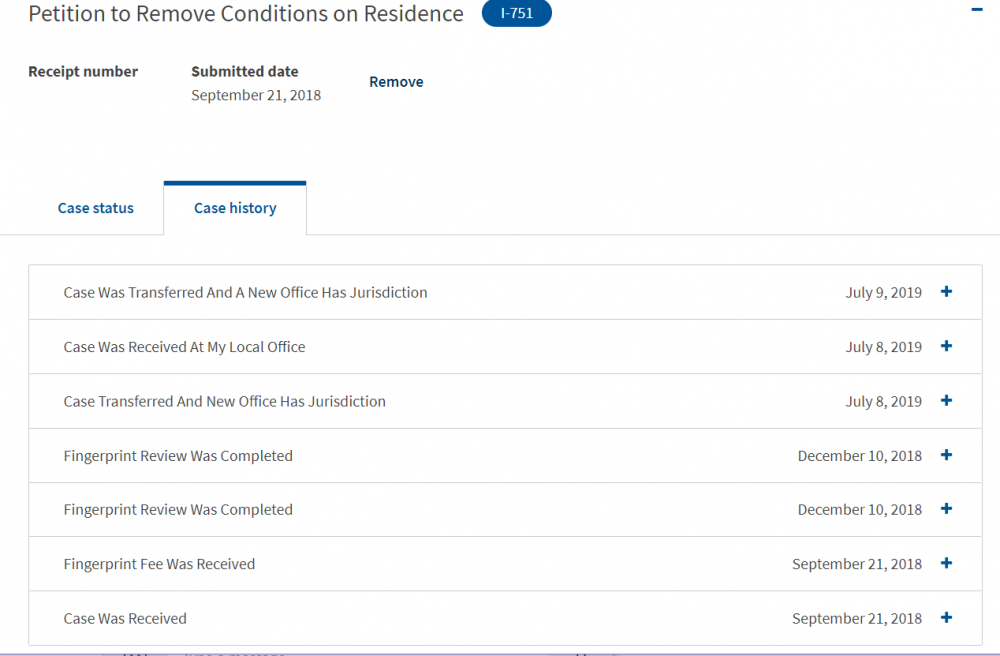1000x656 pixels.
Task: Click the Submitted date label
Action: [x=245, y=71]
